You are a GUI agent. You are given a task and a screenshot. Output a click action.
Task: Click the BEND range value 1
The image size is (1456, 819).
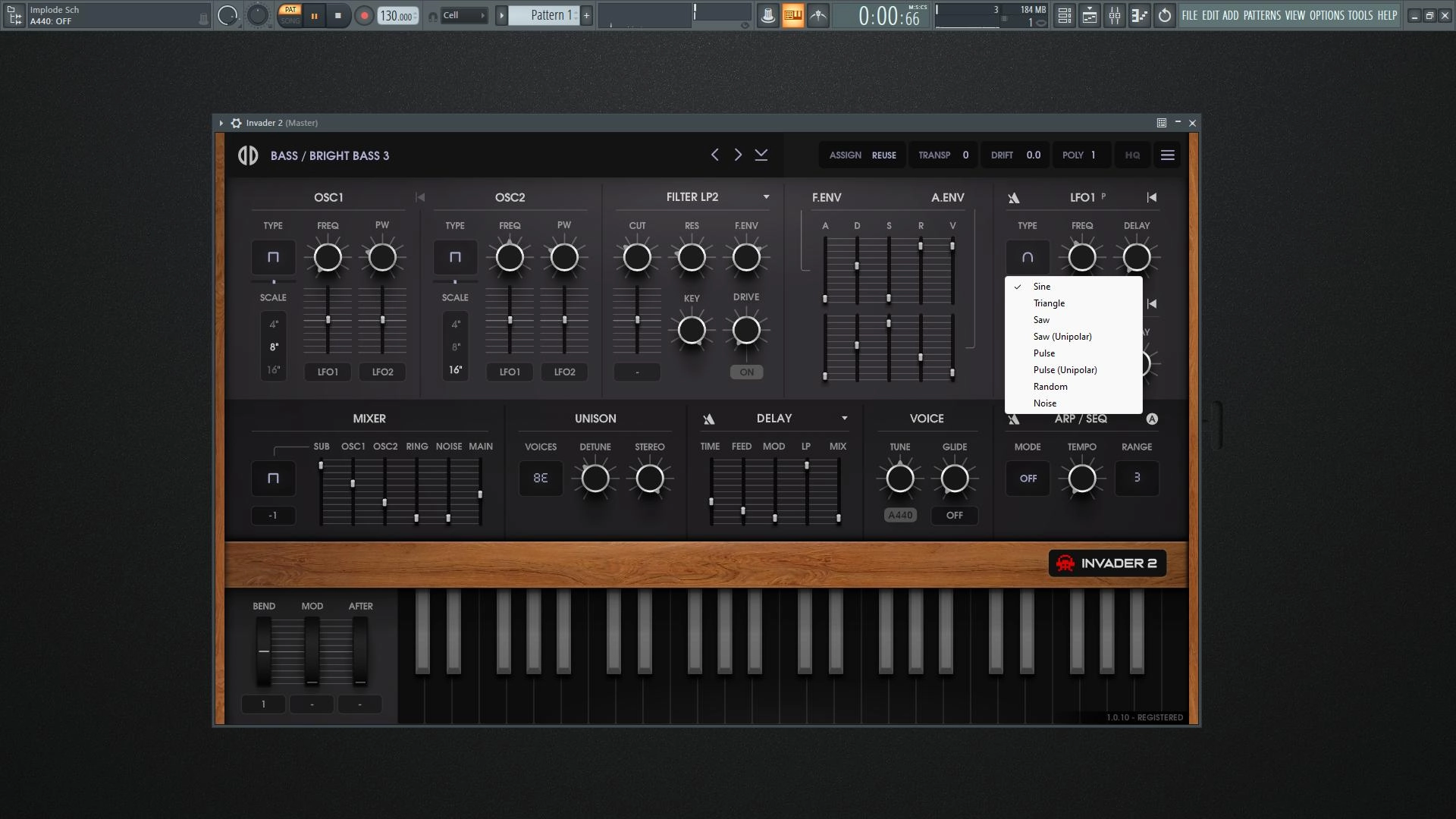click(x=263, y=704)
